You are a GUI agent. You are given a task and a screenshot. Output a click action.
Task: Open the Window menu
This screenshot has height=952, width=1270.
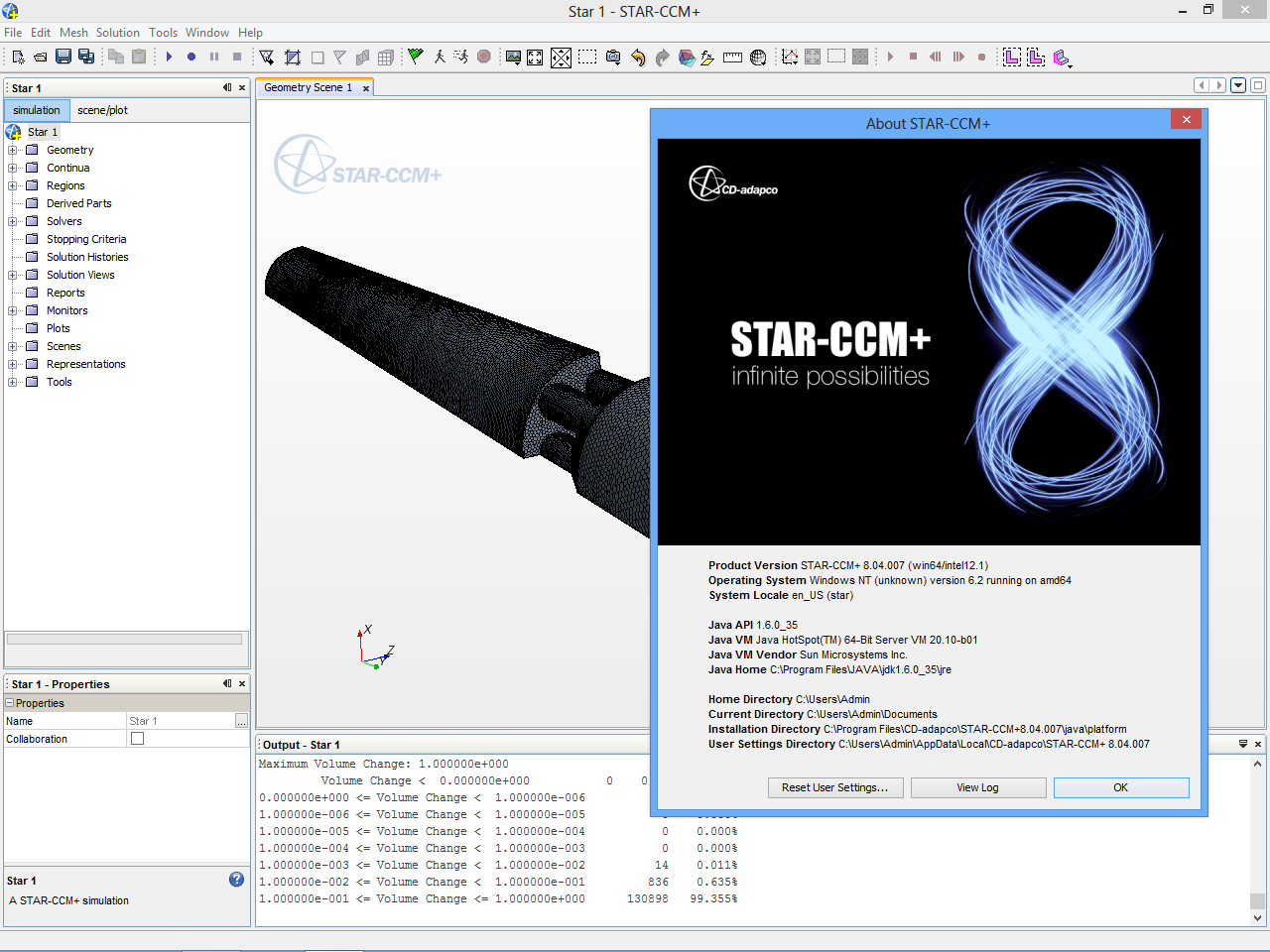(207, 33)
